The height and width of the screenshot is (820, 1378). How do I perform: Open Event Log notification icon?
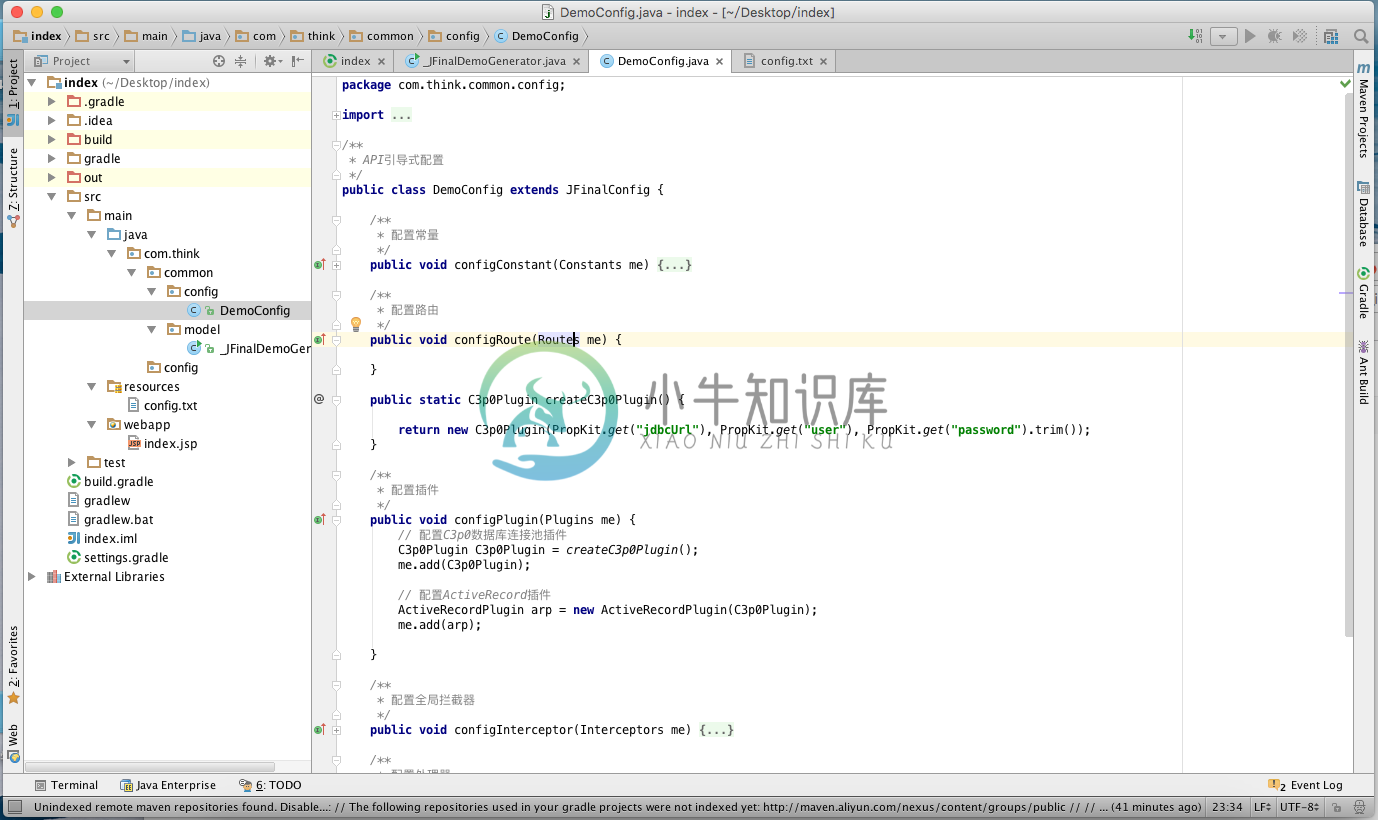(1305, 785)
